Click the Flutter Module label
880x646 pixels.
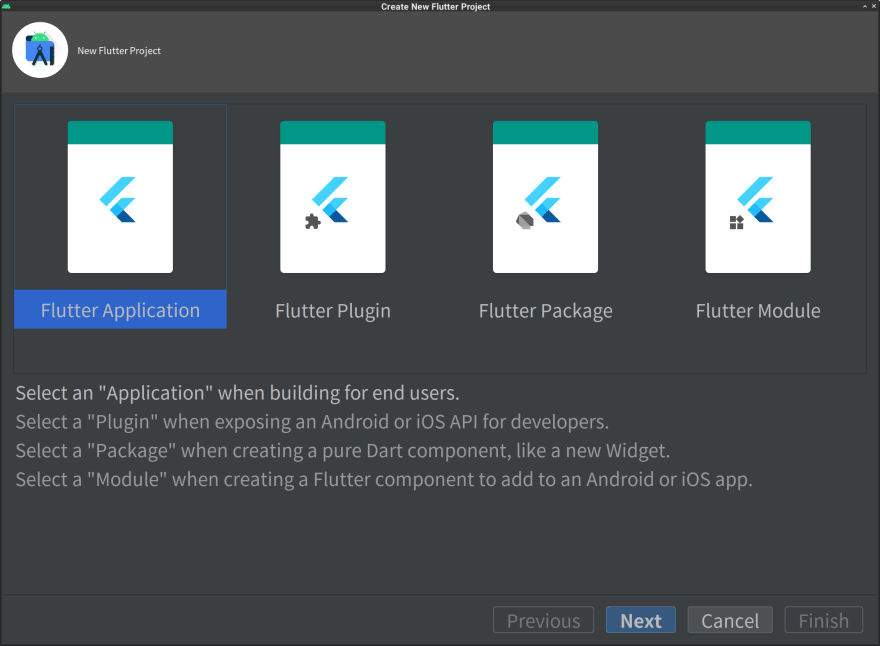tap(758, 310)
